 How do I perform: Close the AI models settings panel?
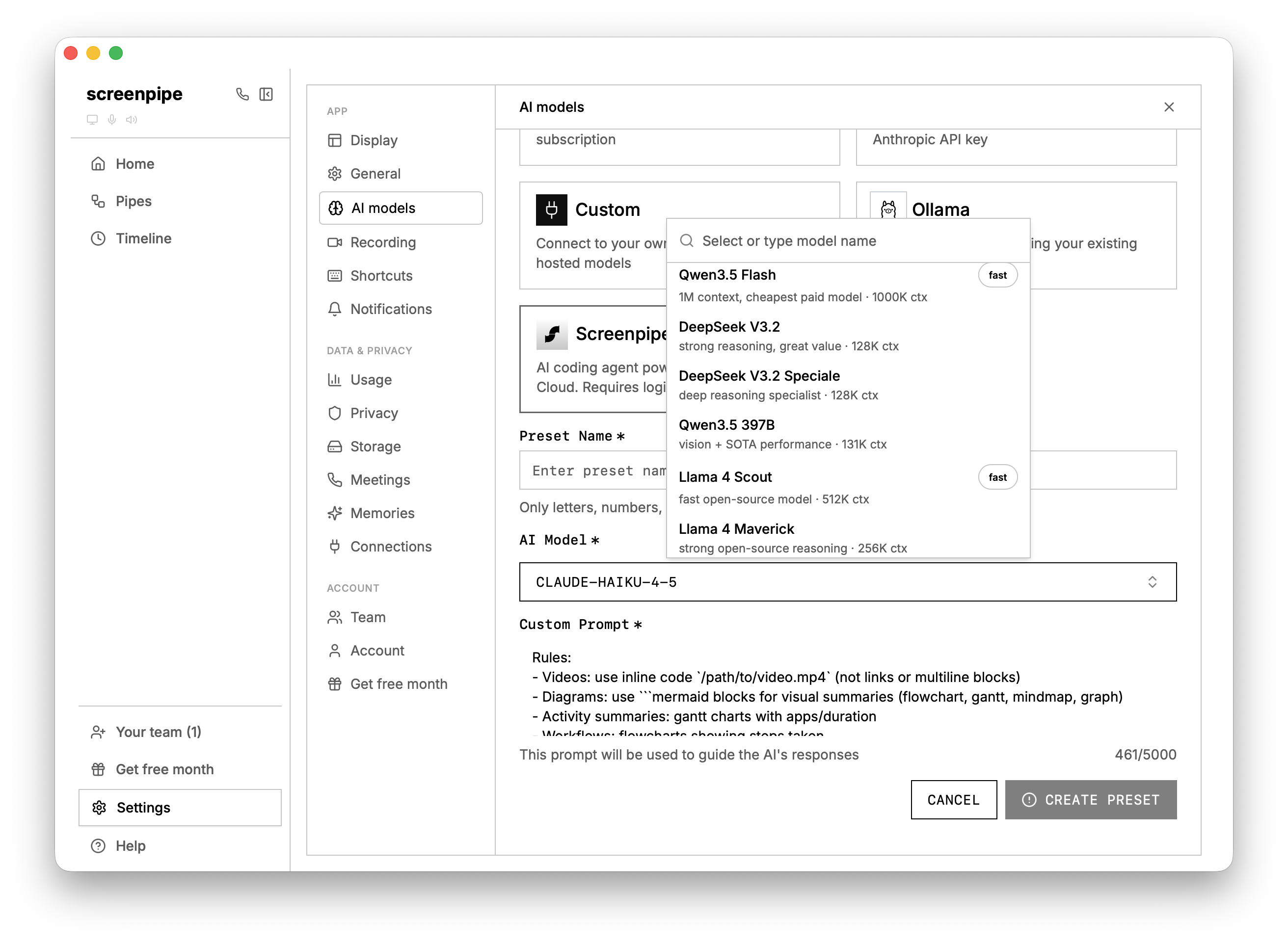coord(1169,107)
